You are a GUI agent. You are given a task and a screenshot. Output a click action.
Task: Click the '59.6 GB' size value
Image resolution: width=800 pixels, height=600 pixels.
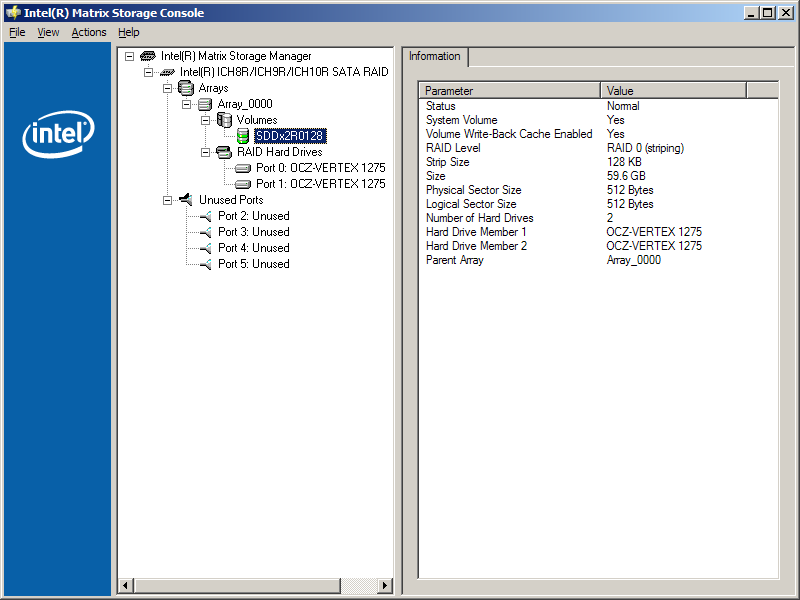click(626, 176)
